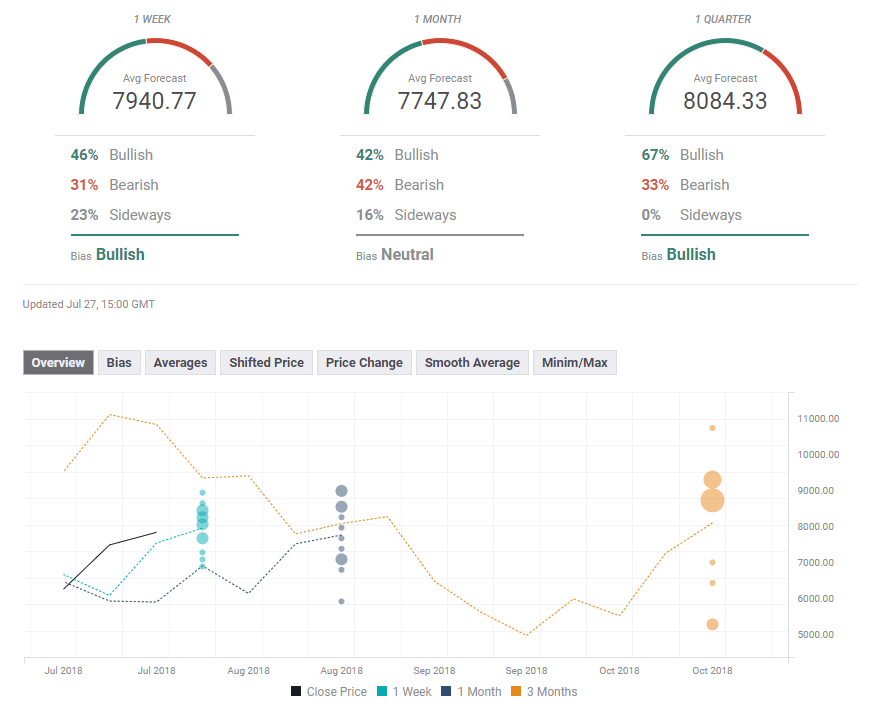
Task: Click the Close Price legend label
Action: (337, 692)
